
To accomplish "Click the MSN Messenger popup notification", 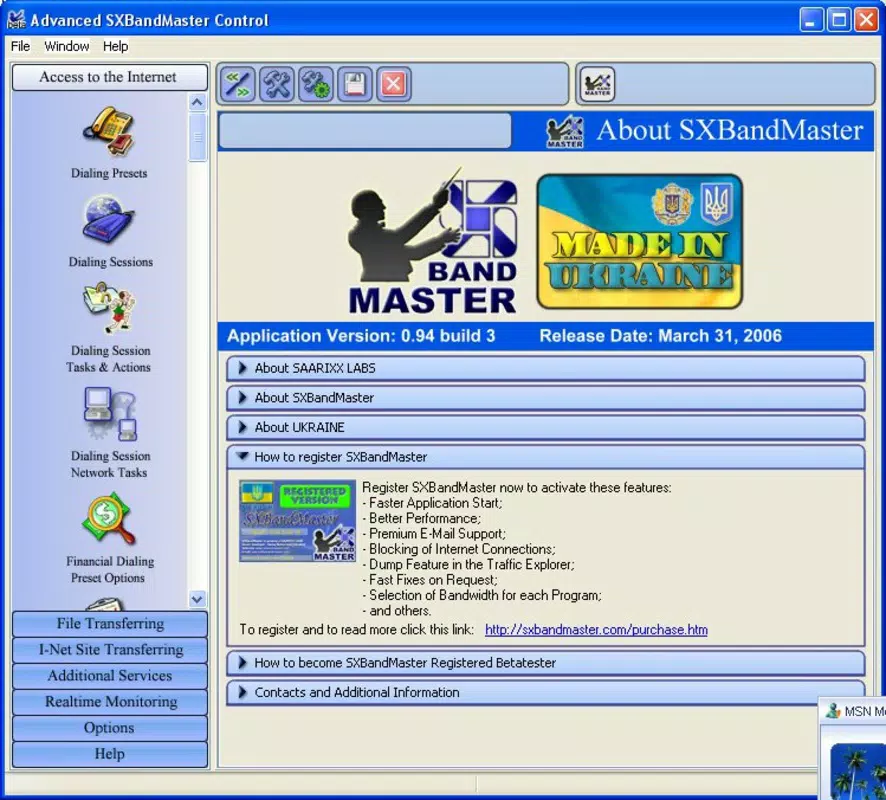I will pyautogui.click(x=853, y=749).
